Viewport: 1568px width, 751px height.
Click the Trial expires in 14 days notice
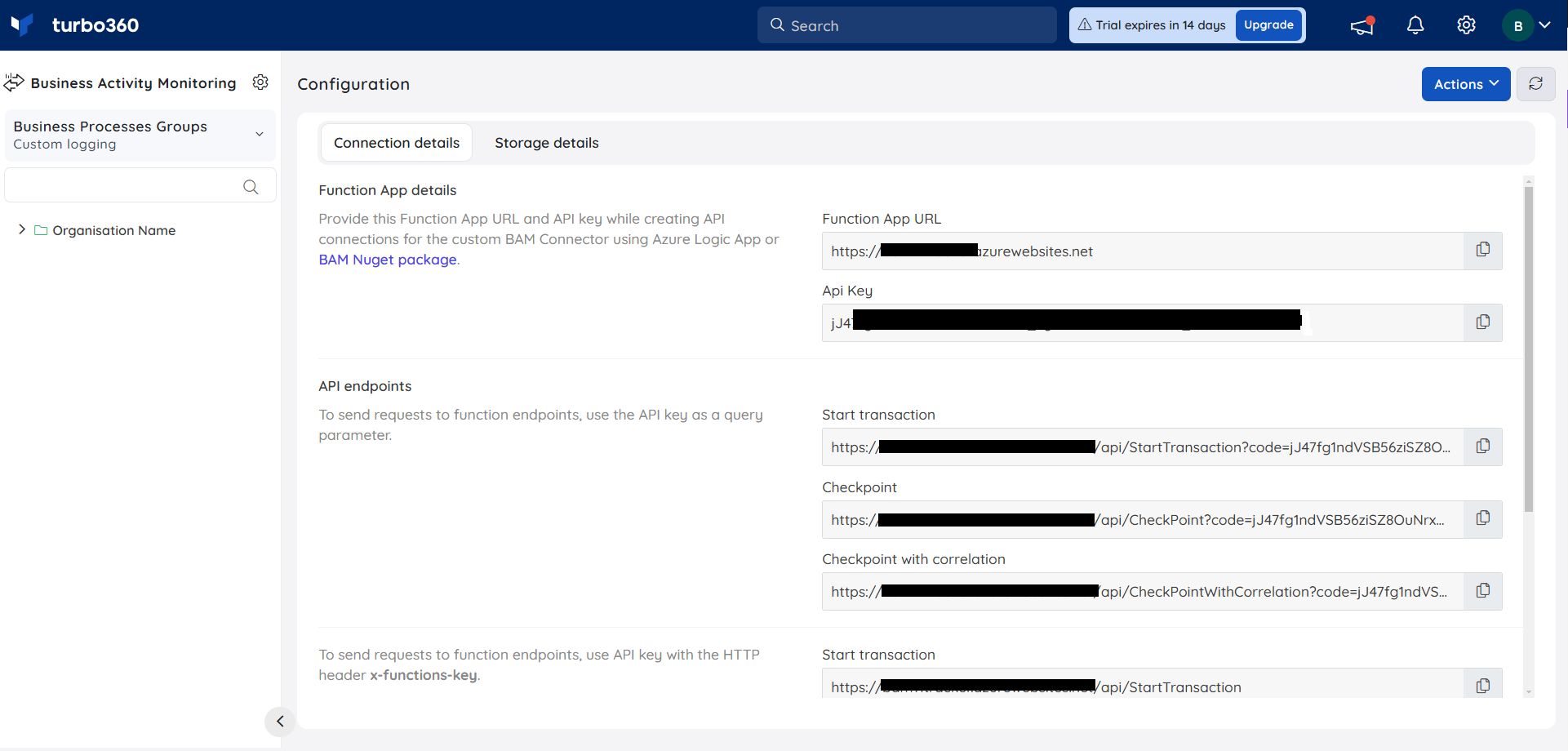point(1152,25)
